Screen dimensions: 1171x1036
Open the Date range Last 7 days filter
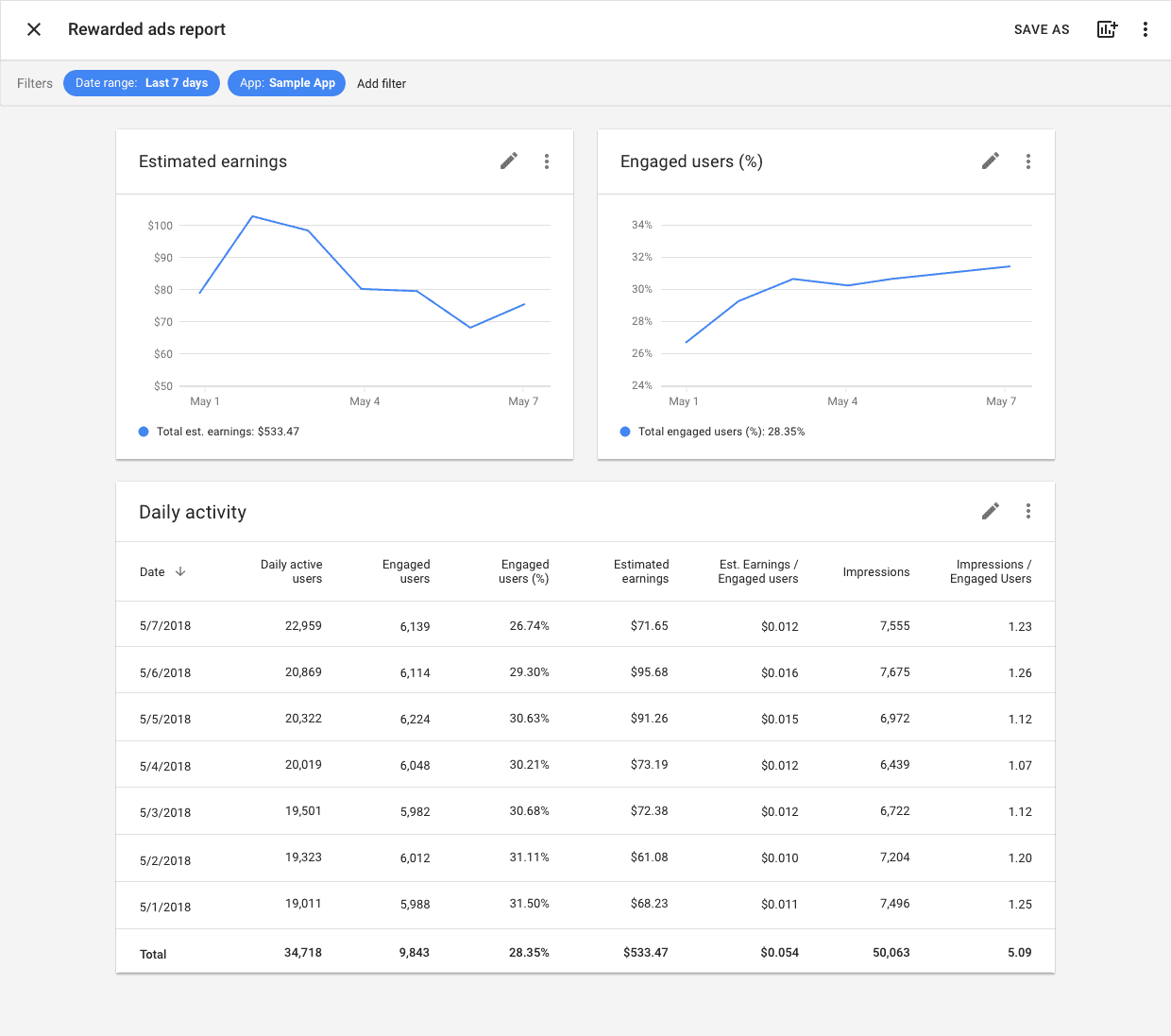(x=142, y=83)
